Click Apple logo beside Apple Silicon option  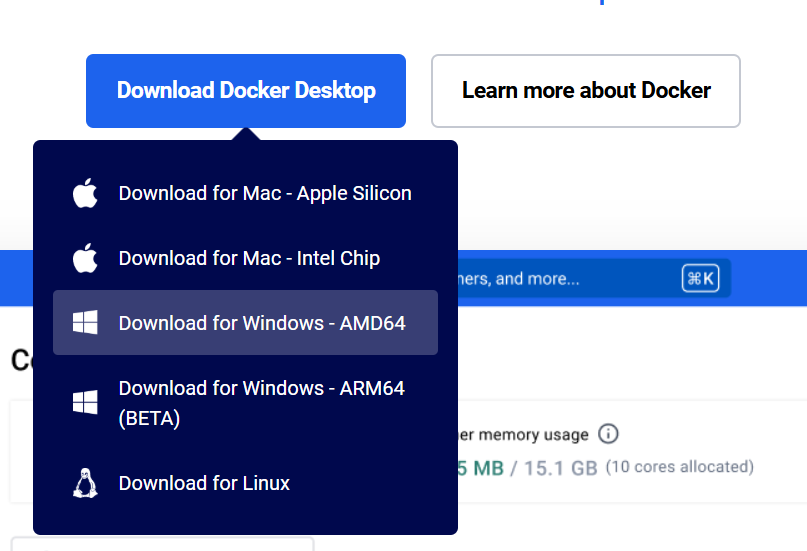[x=85, y=193]
